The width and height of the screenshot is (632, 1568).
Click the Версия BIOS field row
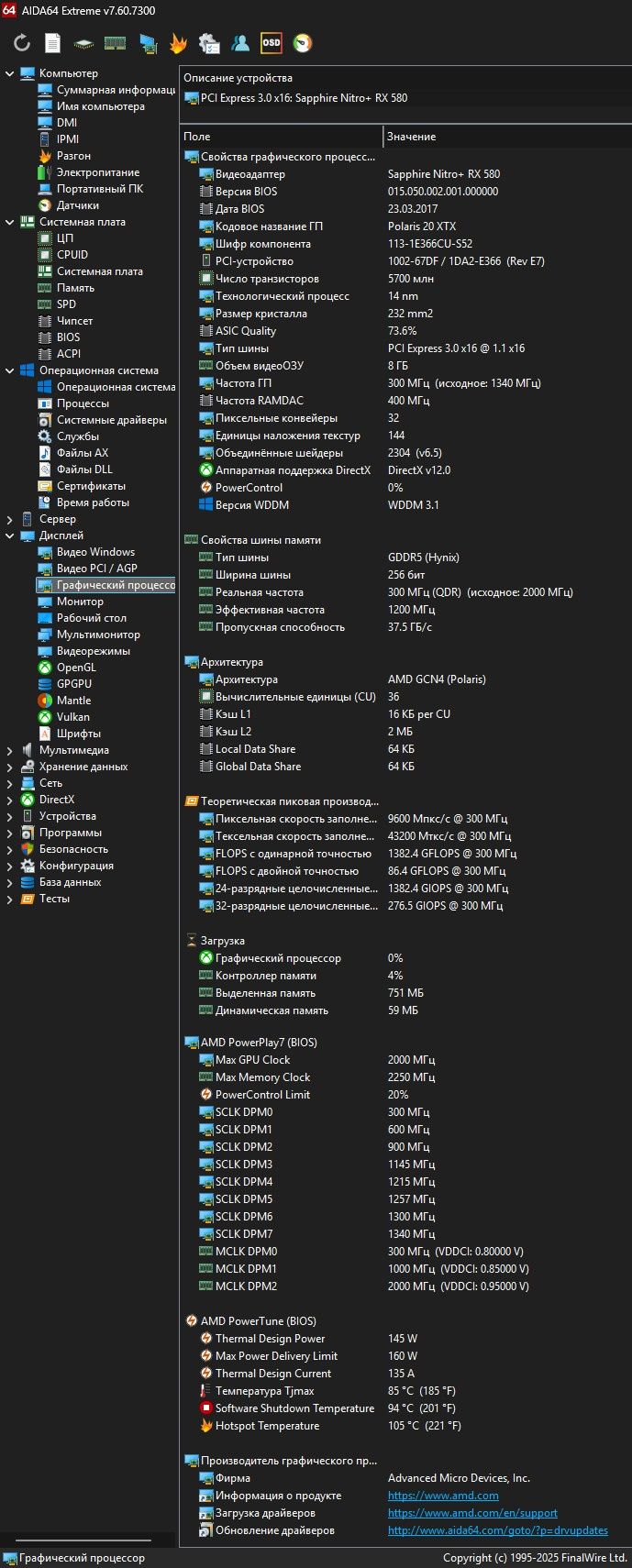(x=405, y=192)
